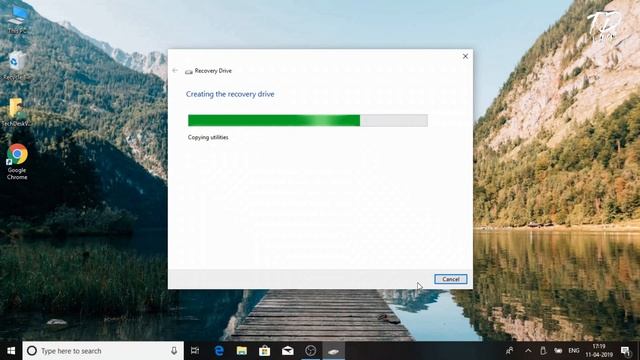Open the Windows Start menu
This screenshot has height=360, width=640.
[11, 351]
